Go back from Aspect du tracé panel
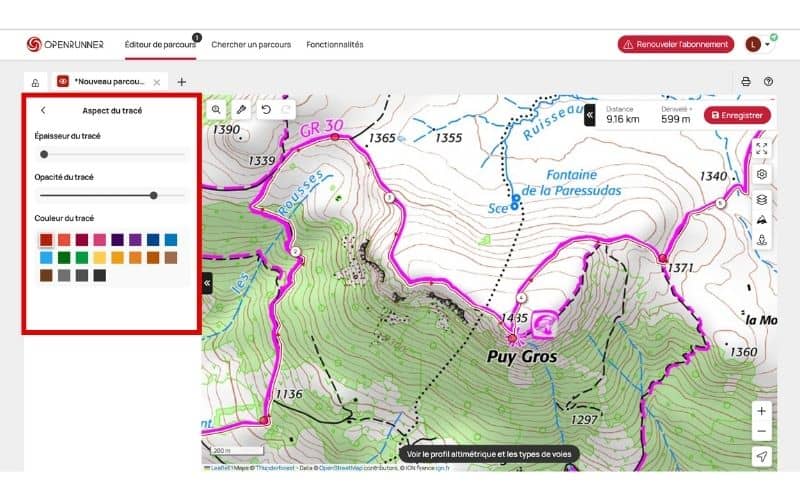 tap(43, 111)
